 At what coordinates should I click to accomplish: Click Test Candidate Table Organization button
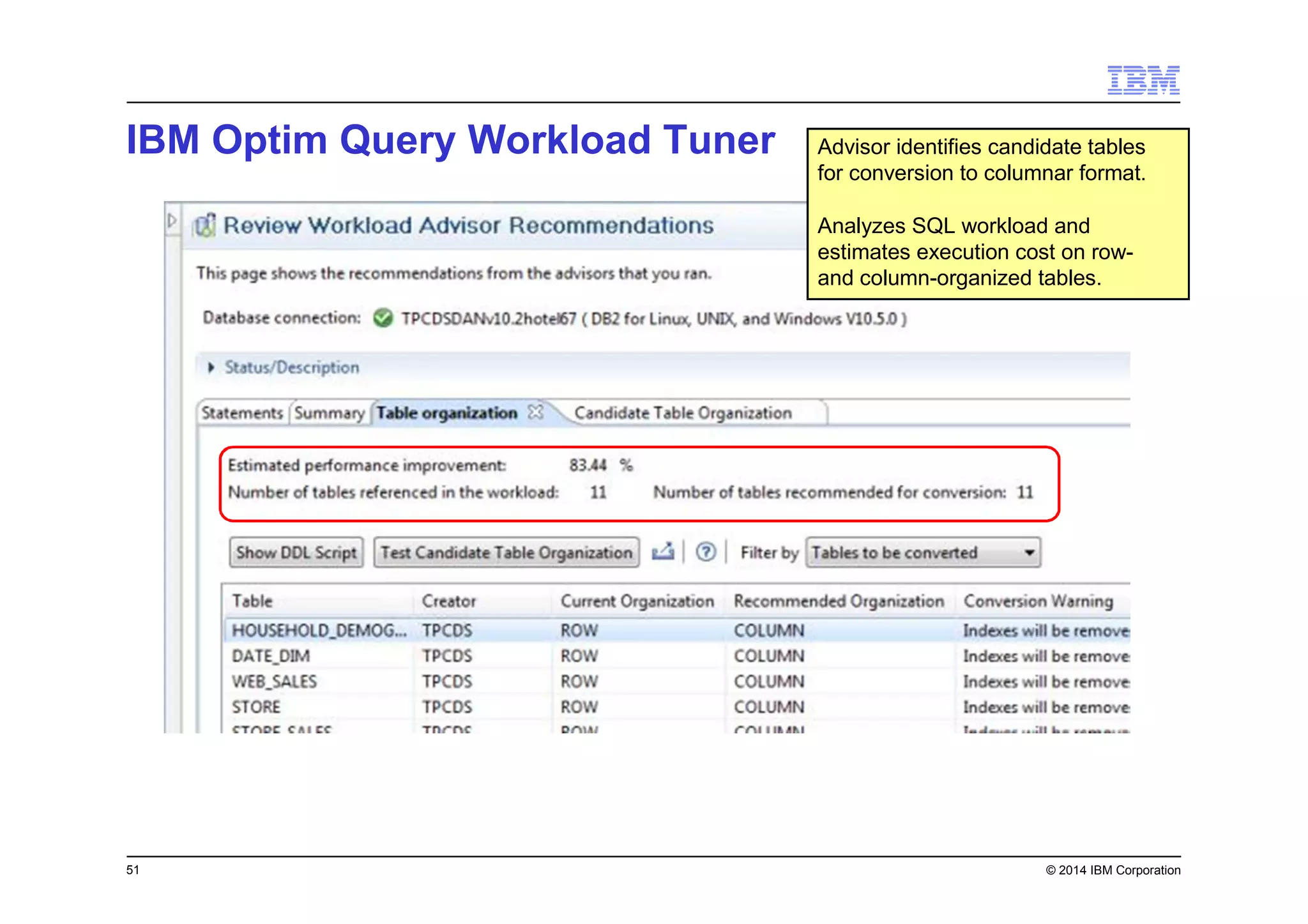point(506,552)
